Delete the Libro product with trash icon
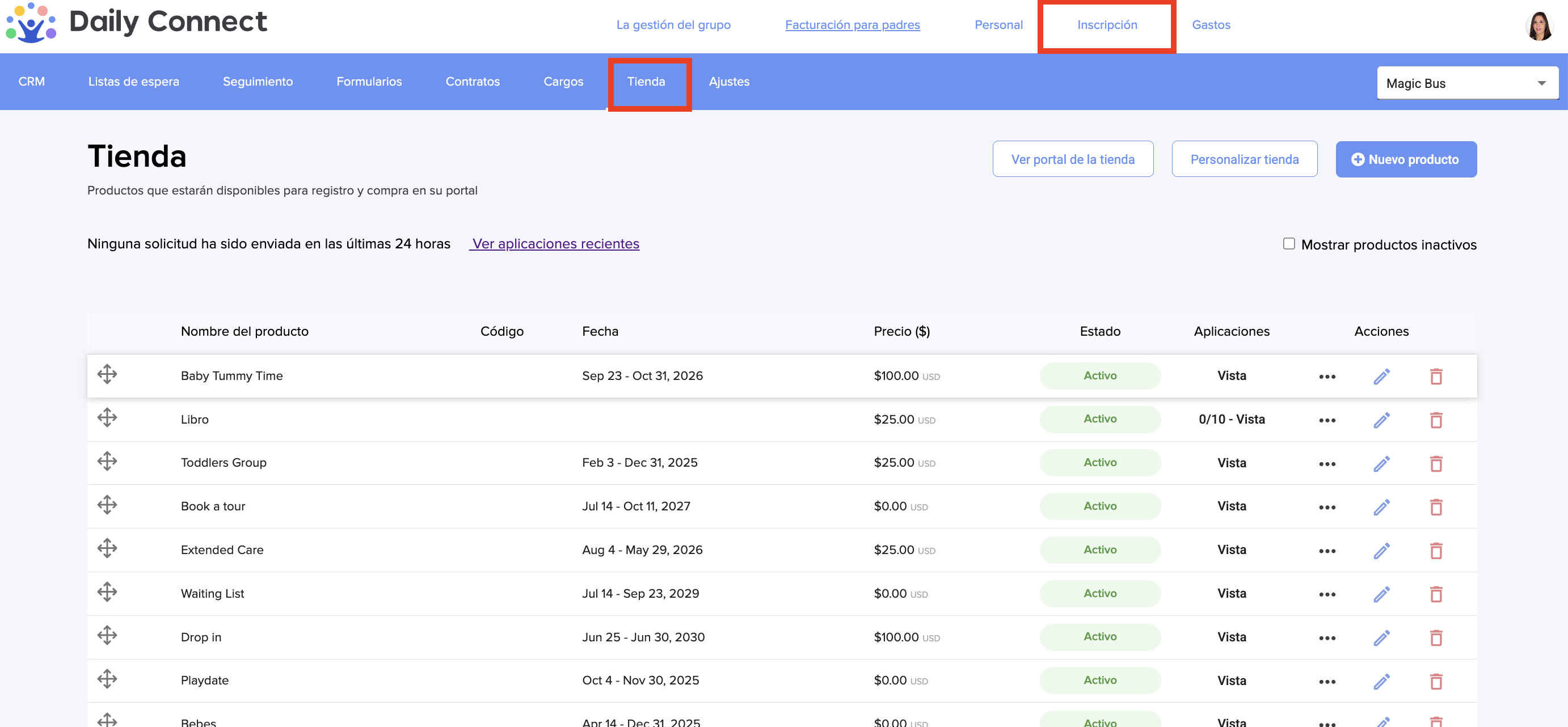Screen dimensions: 1568x727 1436,420
